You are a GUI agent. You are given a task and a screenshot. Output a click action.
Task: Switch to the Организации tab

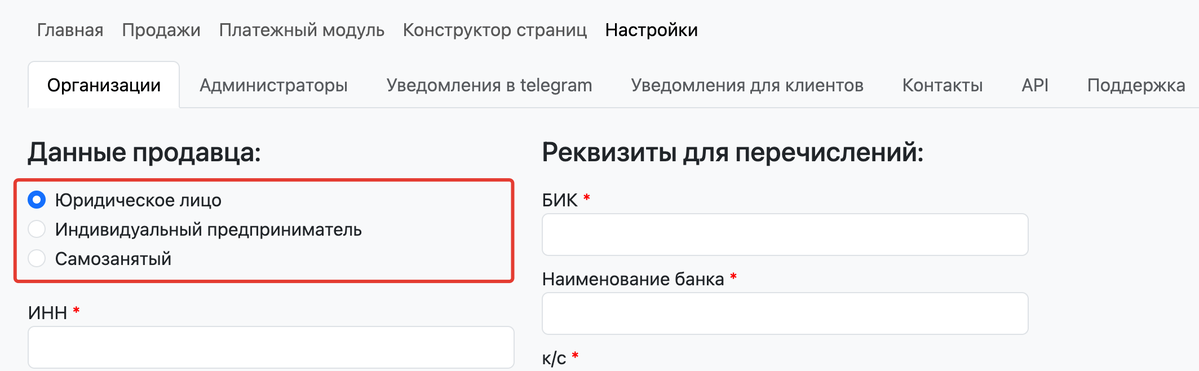(x=104, y=85)
